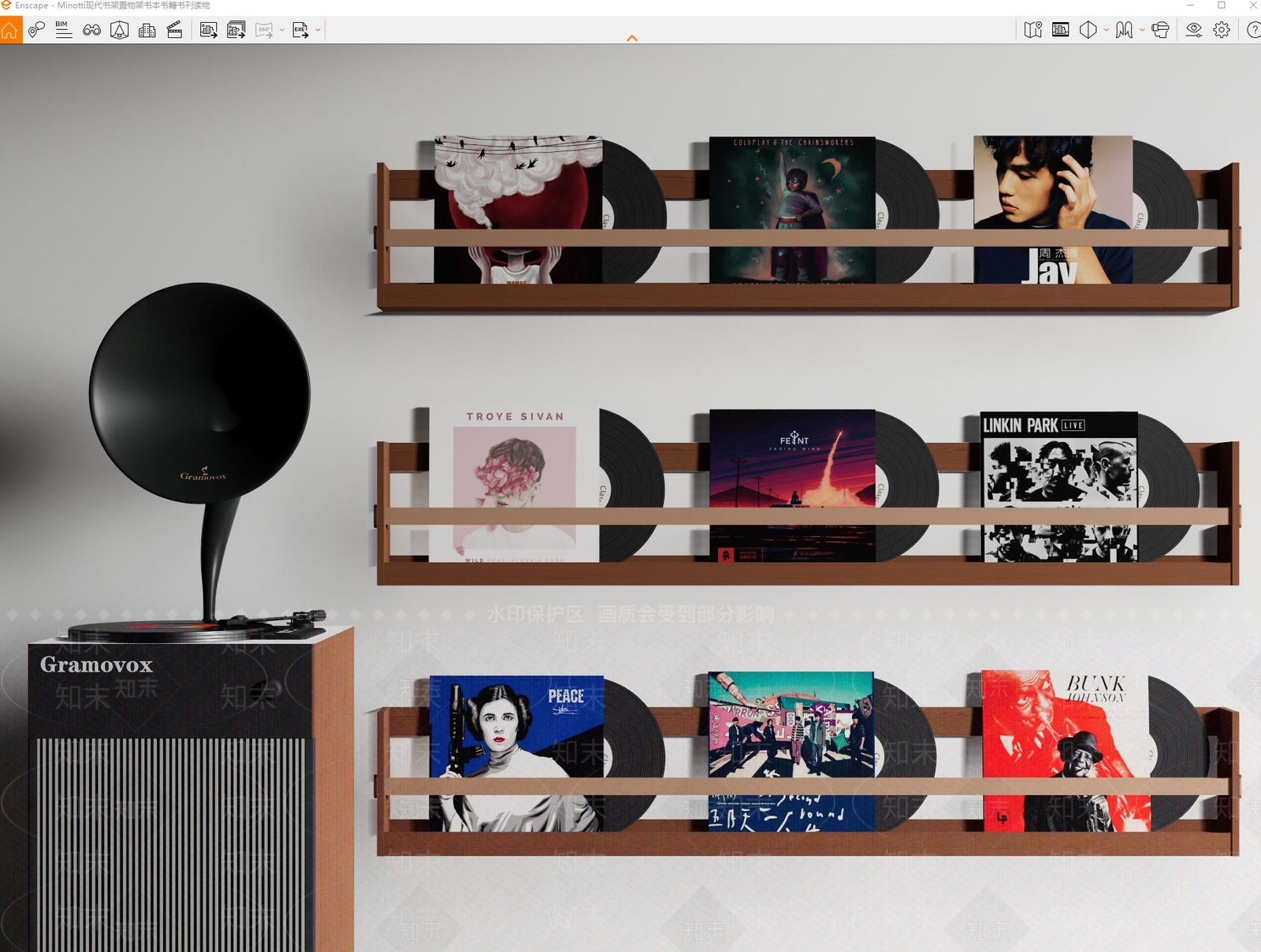Screen dimensions: 1261x952
Task: Open the Asset Library tree icon
Action: [x=119, y=30]
